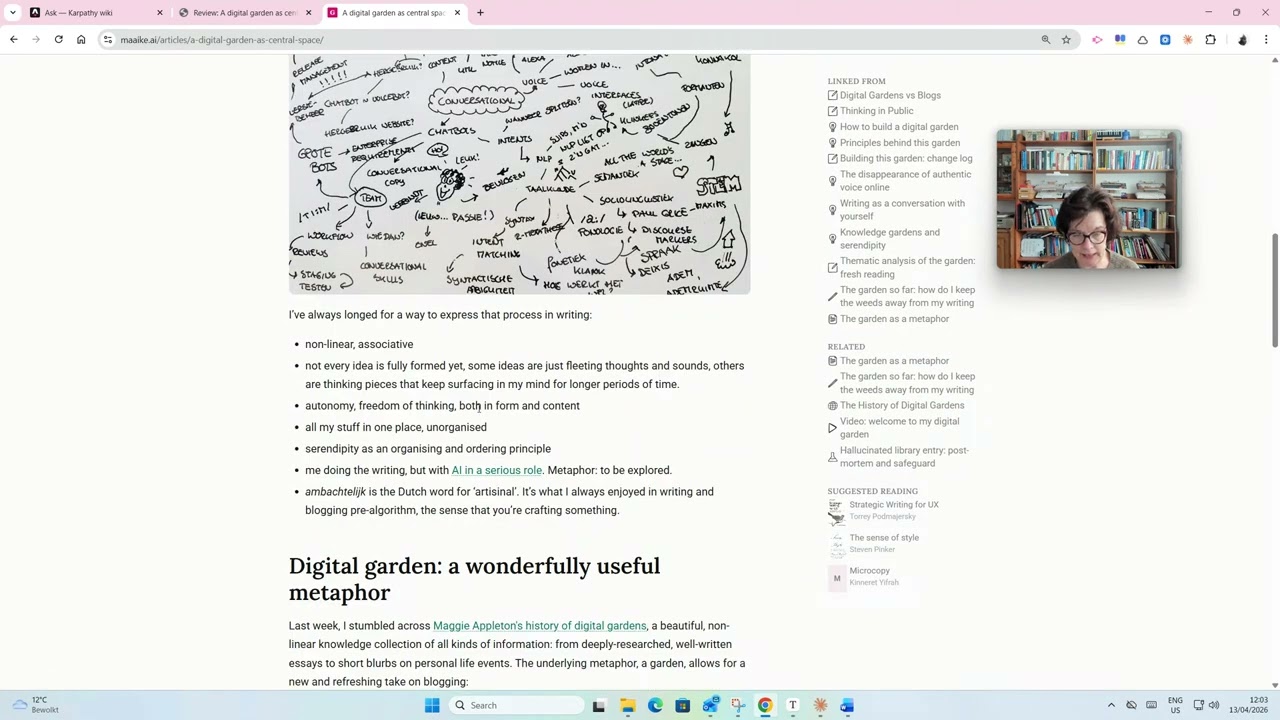Open 'Thematic analysis of the garden: fresh reading'
The width and height of the screenshot is (1280, 720).
point(907,267)
